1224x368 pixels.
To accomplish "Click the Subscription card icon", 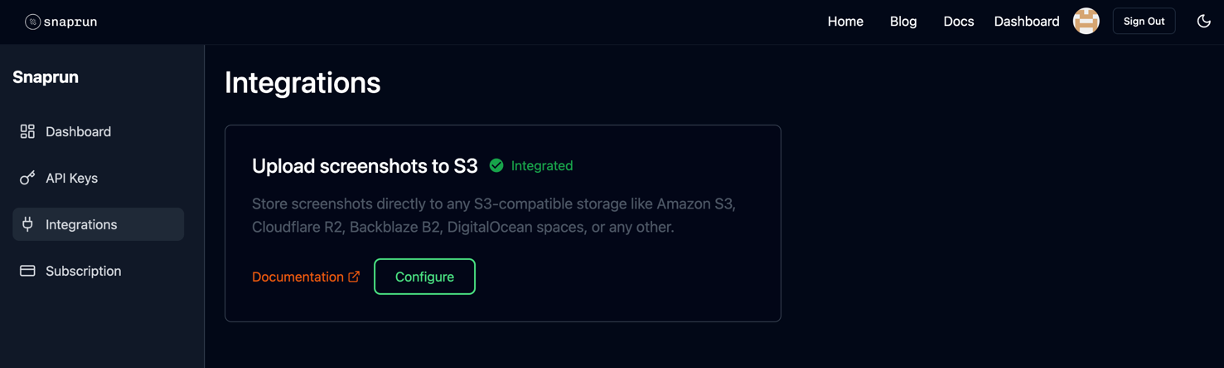I will [x=28, y=271].
